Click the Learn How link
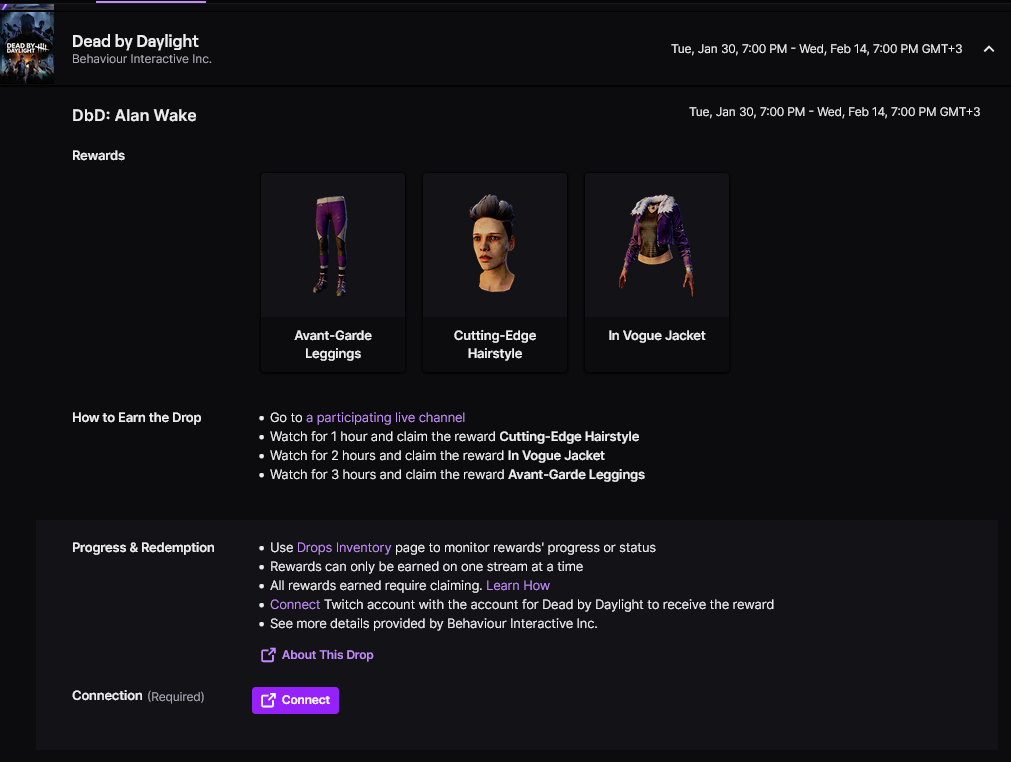Viewport: 1011px width, 762px height. [x=518, y=585]
